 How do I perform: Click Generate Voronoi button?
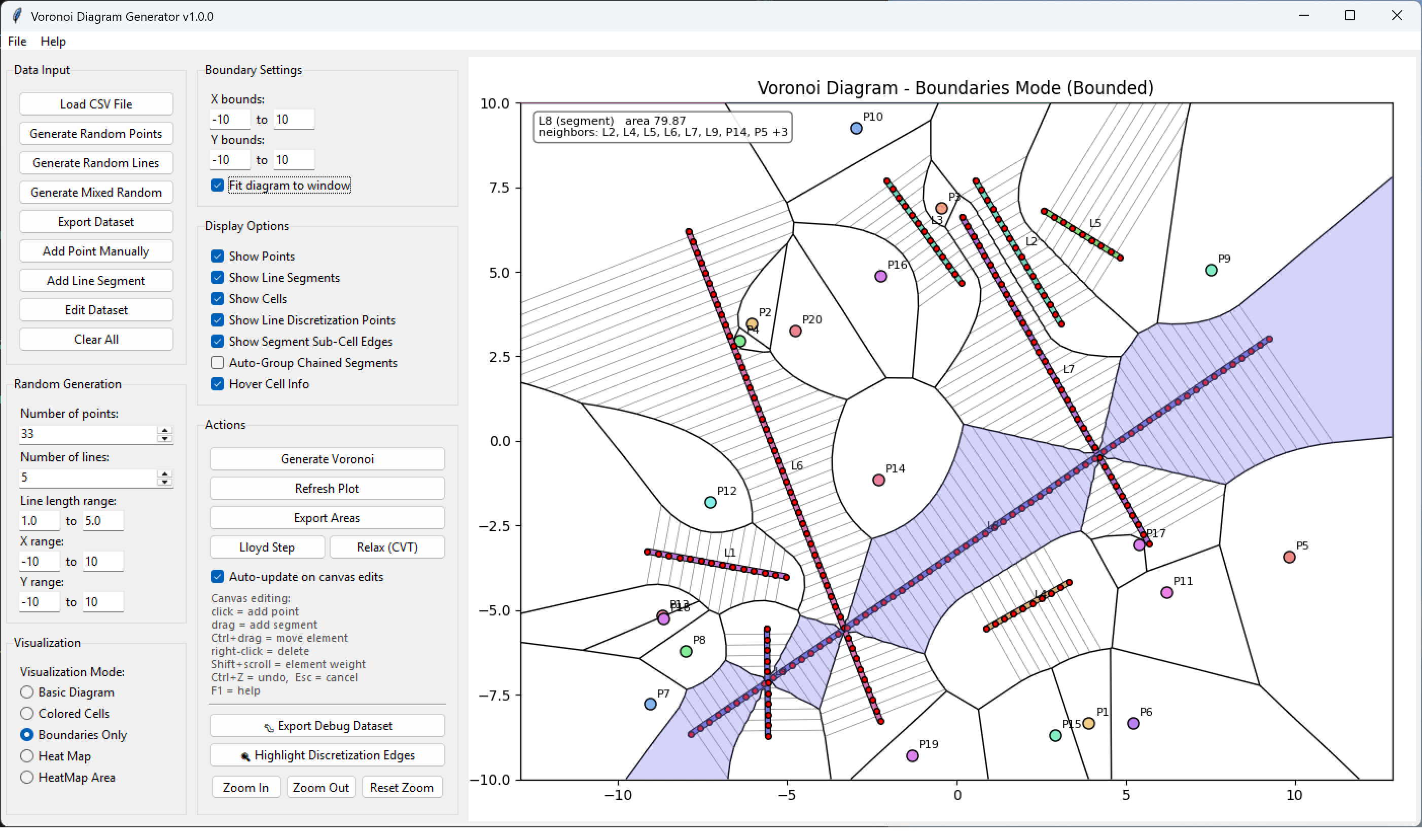(x=327, y=459)
